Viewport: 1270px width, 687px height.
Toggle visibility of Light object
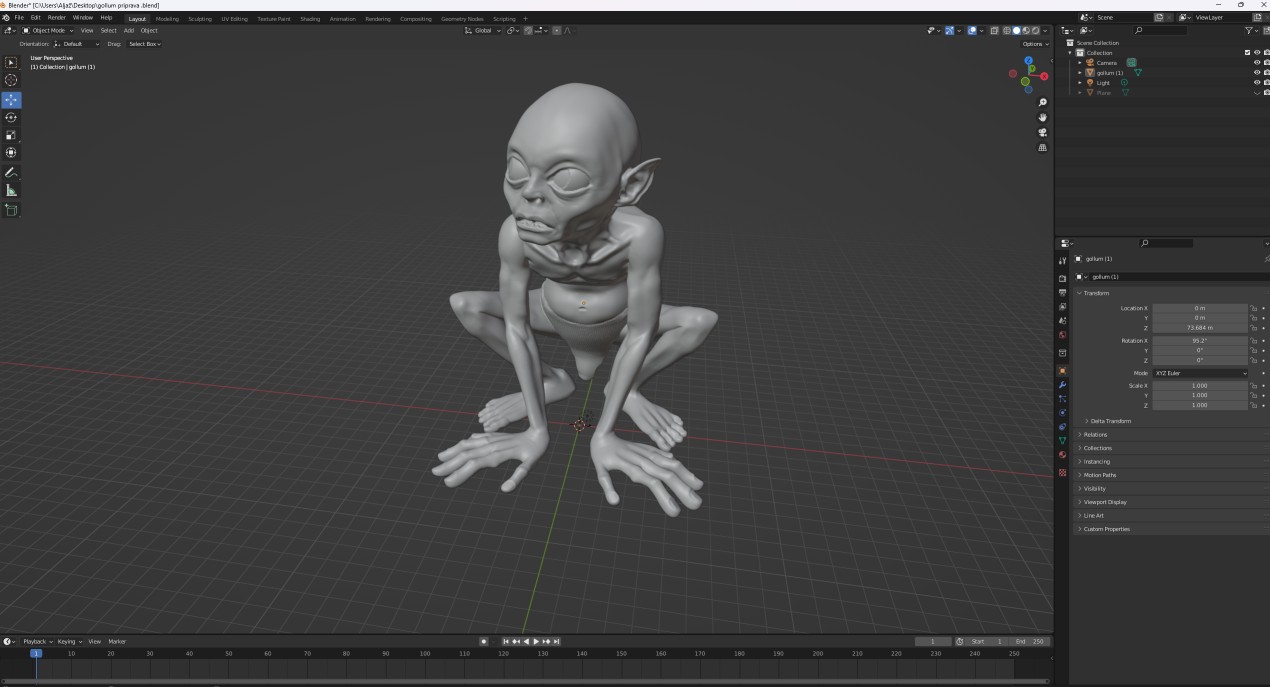click(1257, 83)
